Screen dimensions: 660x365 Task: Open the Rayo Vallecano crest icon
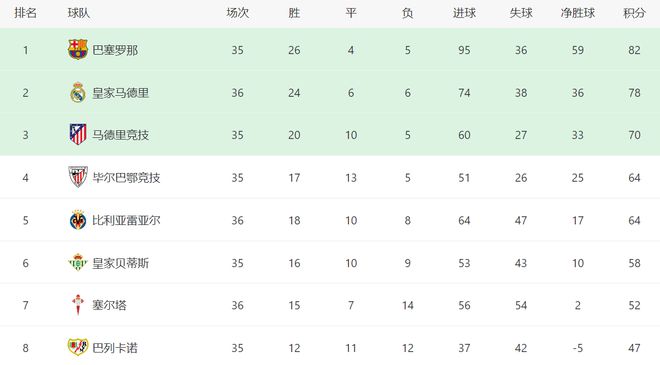tap(78, 347)
